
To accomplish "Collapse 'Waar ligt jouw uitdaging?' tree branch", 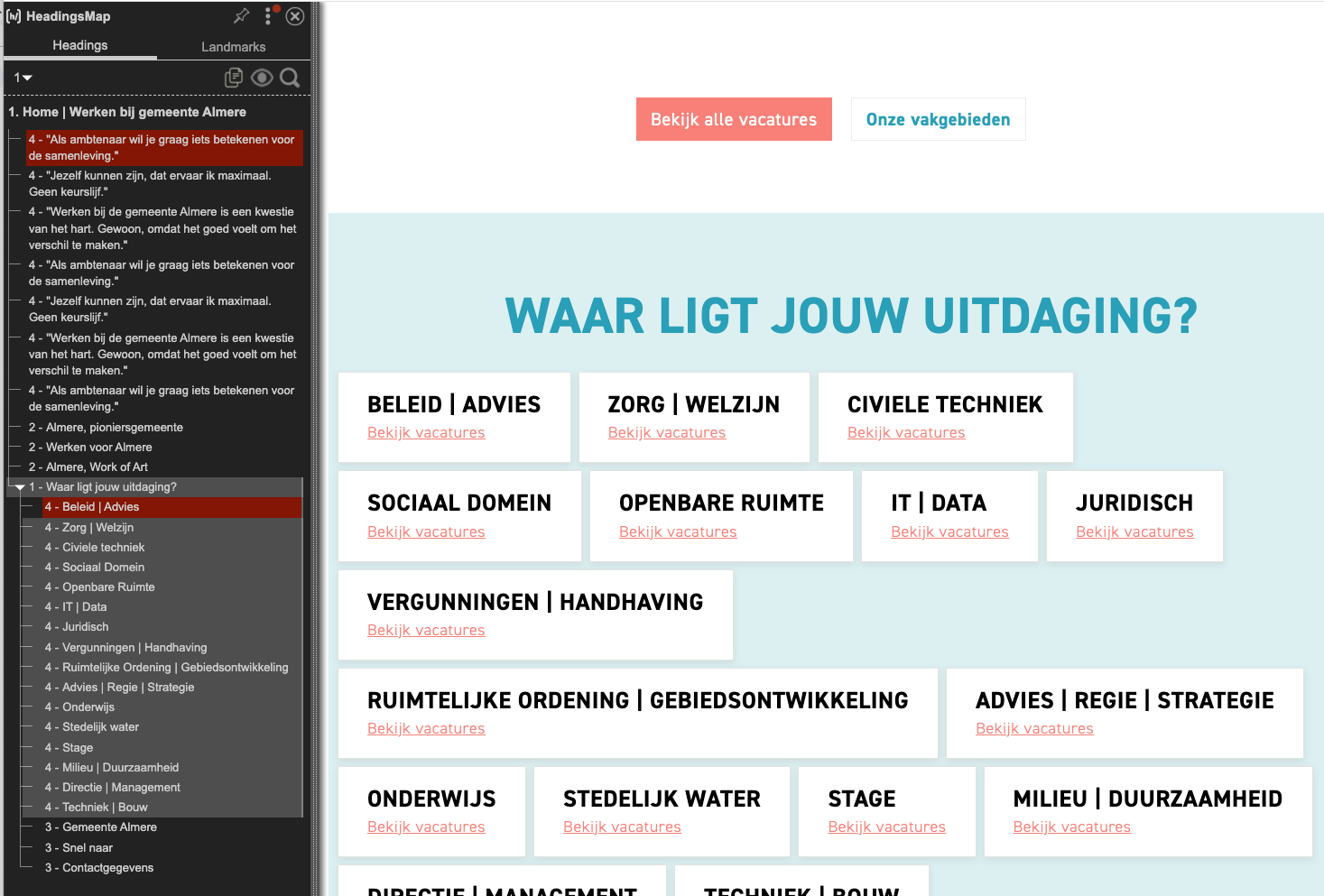I will (20, 486).
